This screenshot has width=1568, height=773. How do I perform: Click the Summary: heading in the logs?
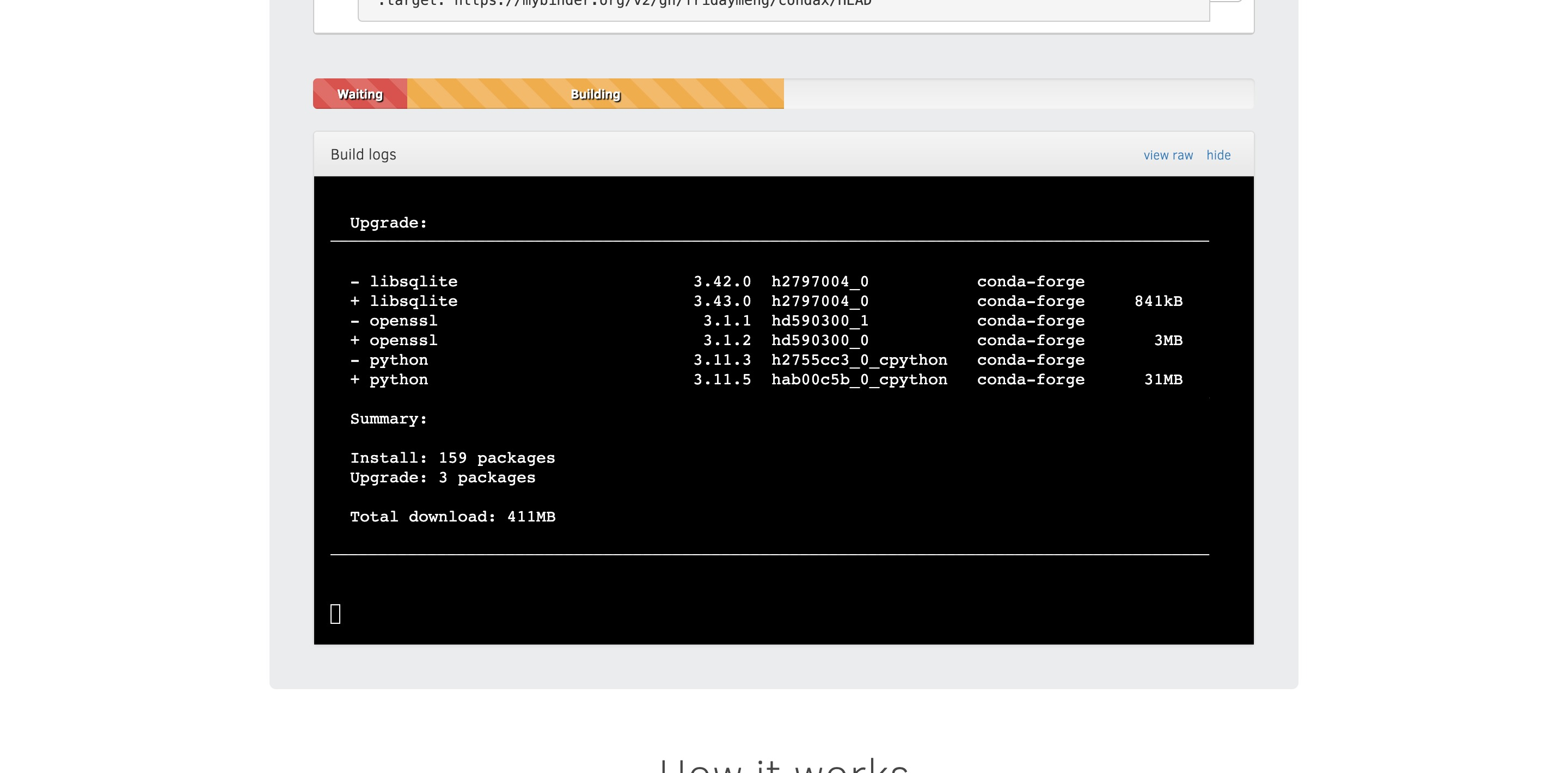pos(388,418)
